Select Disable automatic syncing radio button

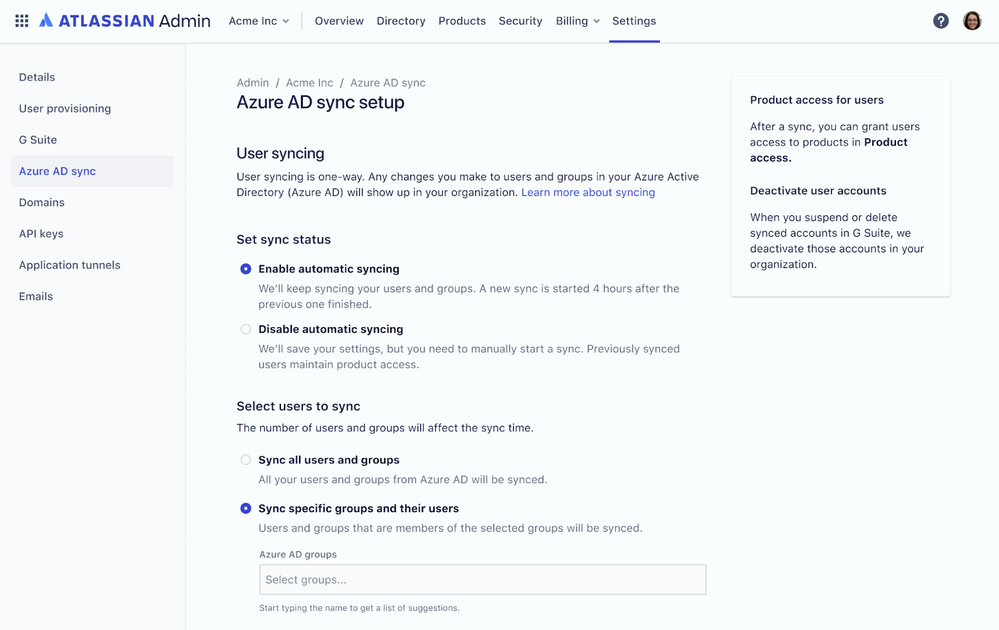click(x=245, y=329)
